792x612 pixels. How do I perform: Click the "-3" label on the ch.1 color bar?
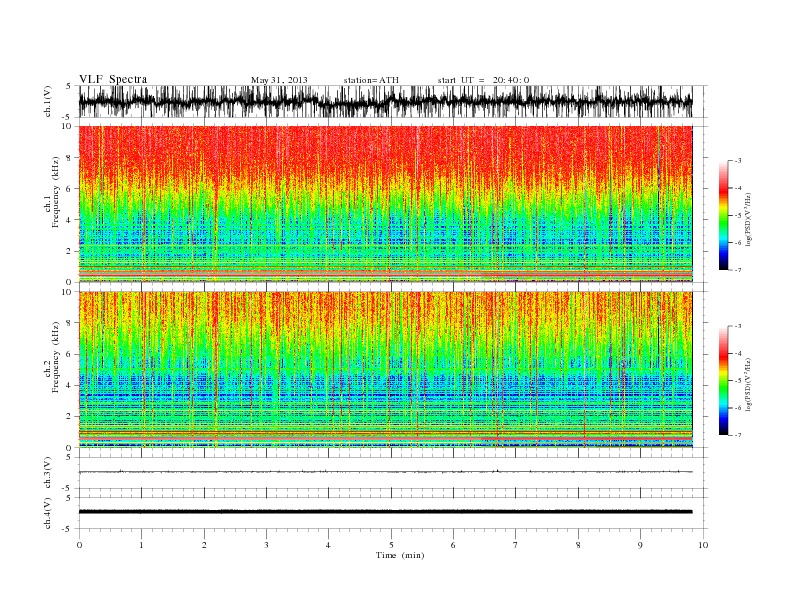coord(737,161)
